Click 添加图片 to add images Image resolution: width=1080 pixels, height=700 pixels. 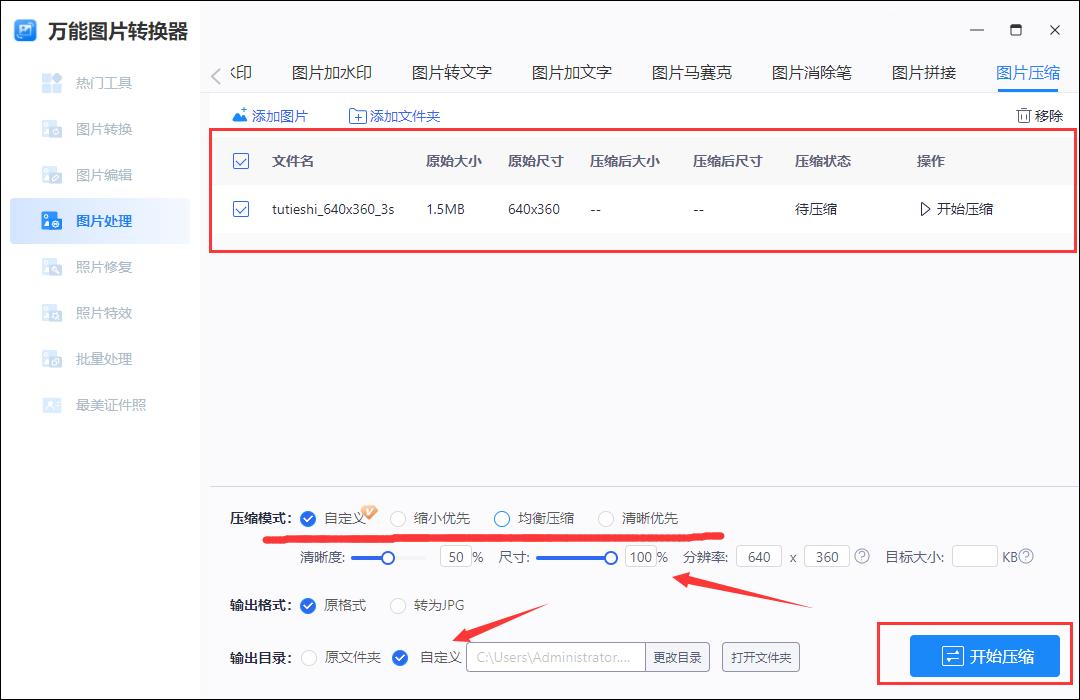(270, 115)
